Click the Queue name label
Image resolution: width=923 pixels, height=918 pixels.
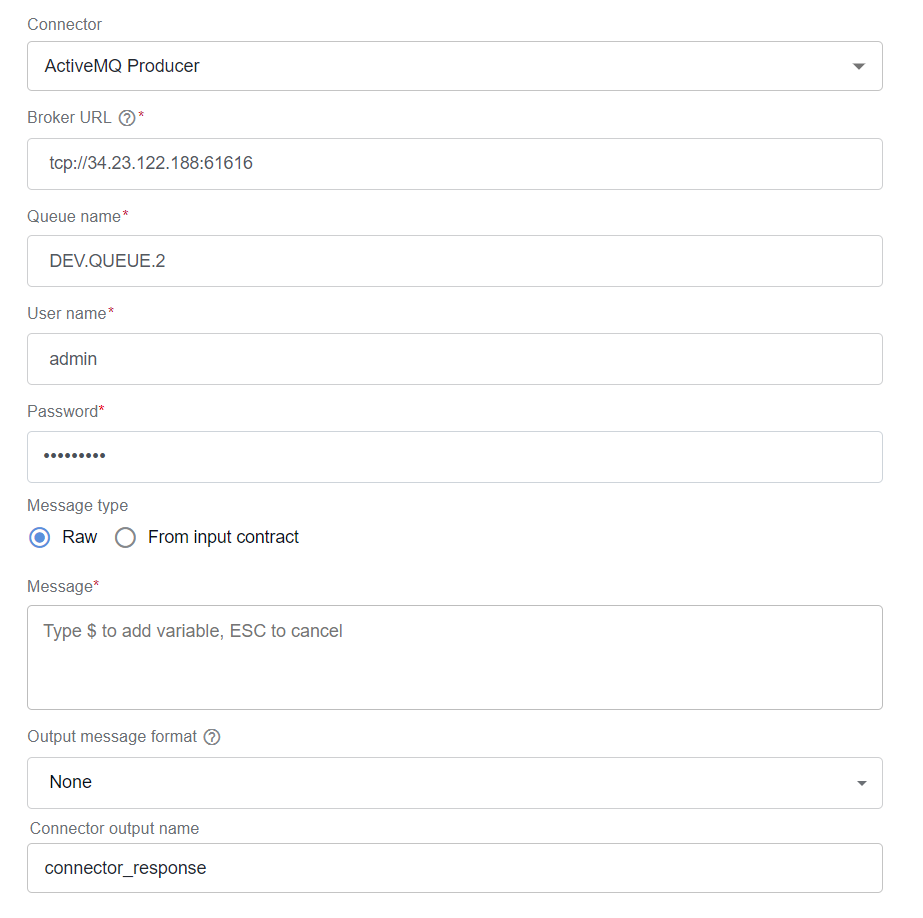[x=74, y=217]
